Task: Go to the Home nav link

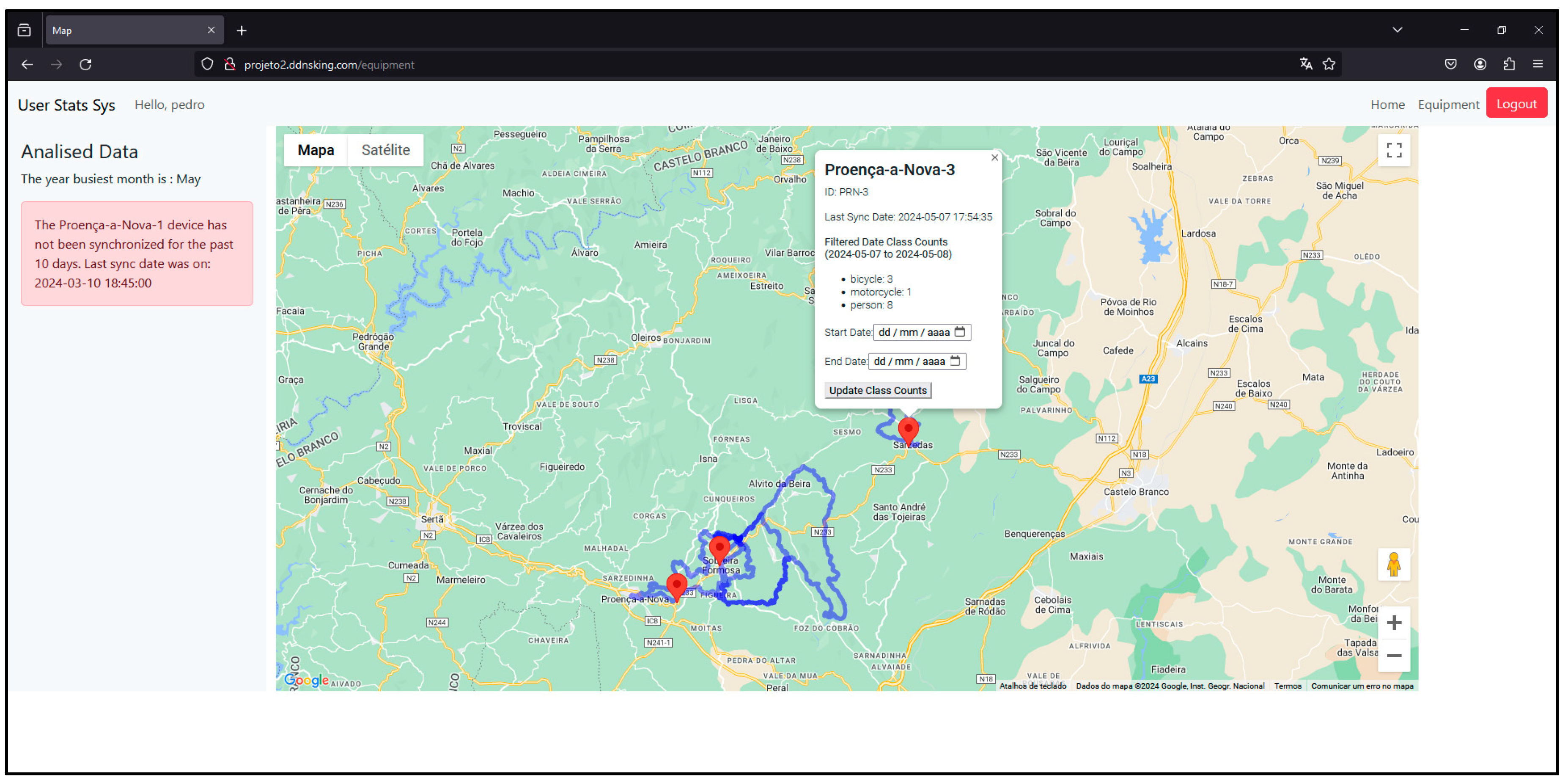Action: click(x=1387, y=105)
